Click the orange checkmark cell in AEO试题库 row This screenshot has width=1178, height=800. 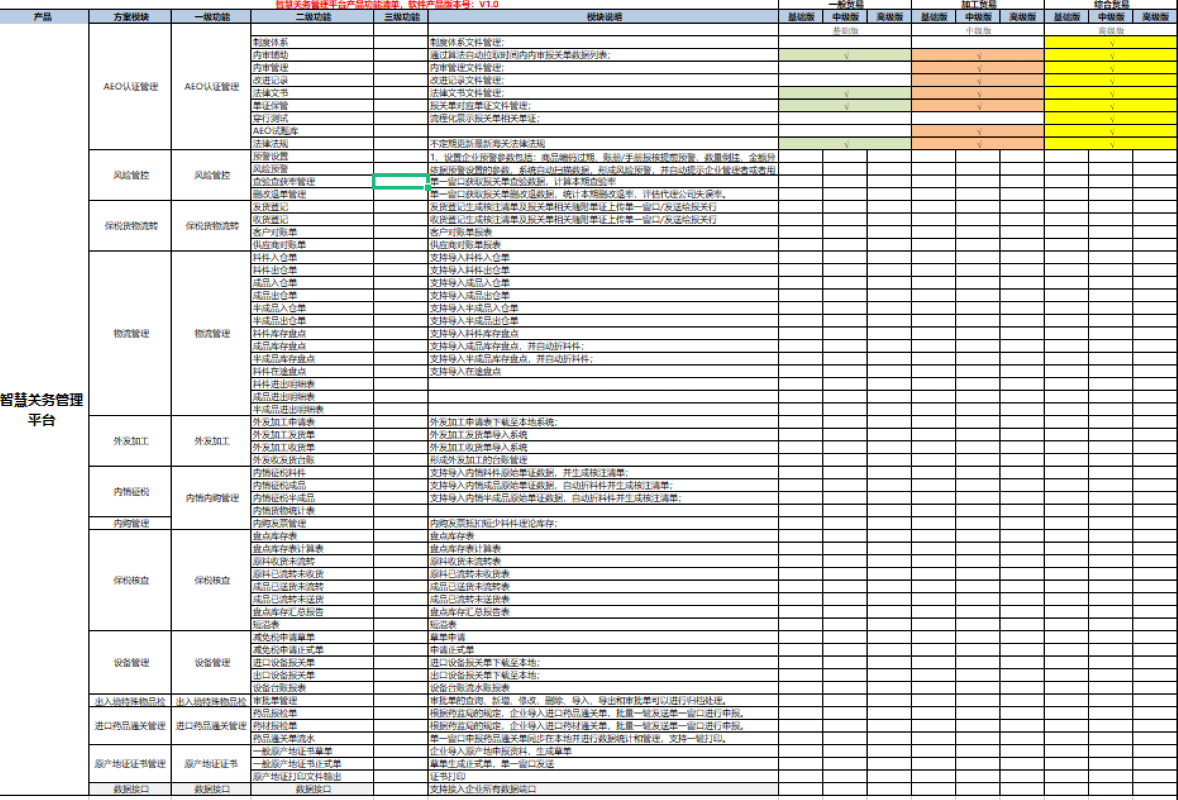pos(978,131)
